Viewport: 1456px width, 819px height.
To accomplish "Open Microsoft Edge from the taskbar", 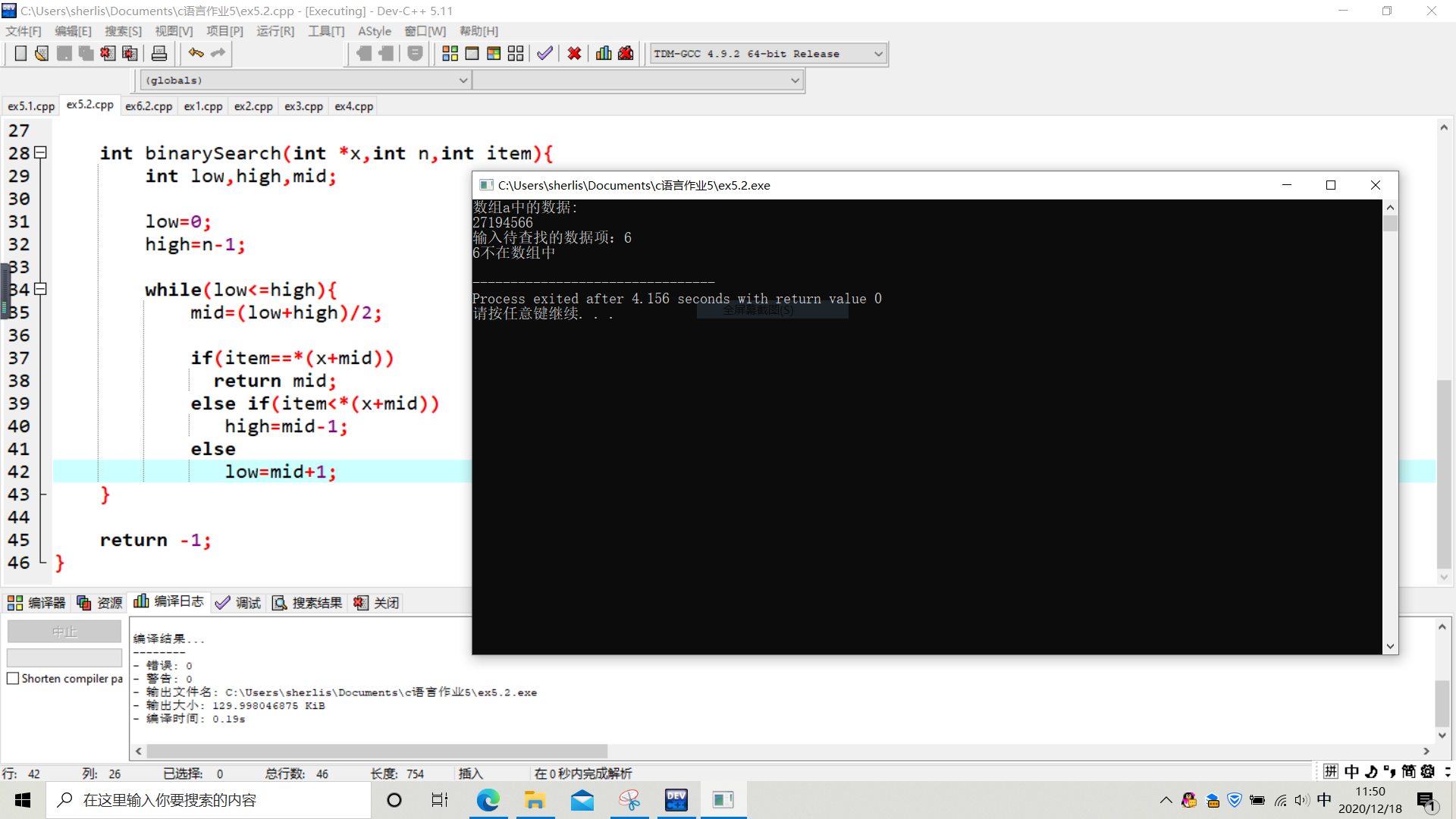I will pyautogui.click(x=488, y=800).
